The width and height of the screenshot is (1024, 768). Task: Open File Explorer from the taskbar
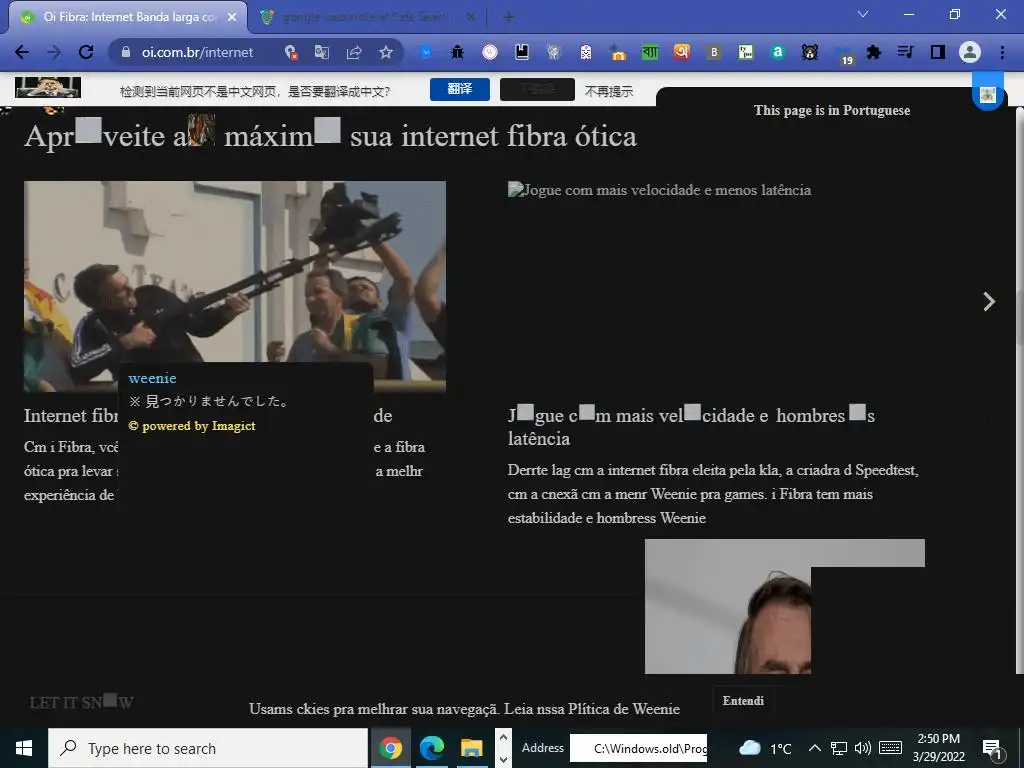click(x=472, y=748)
